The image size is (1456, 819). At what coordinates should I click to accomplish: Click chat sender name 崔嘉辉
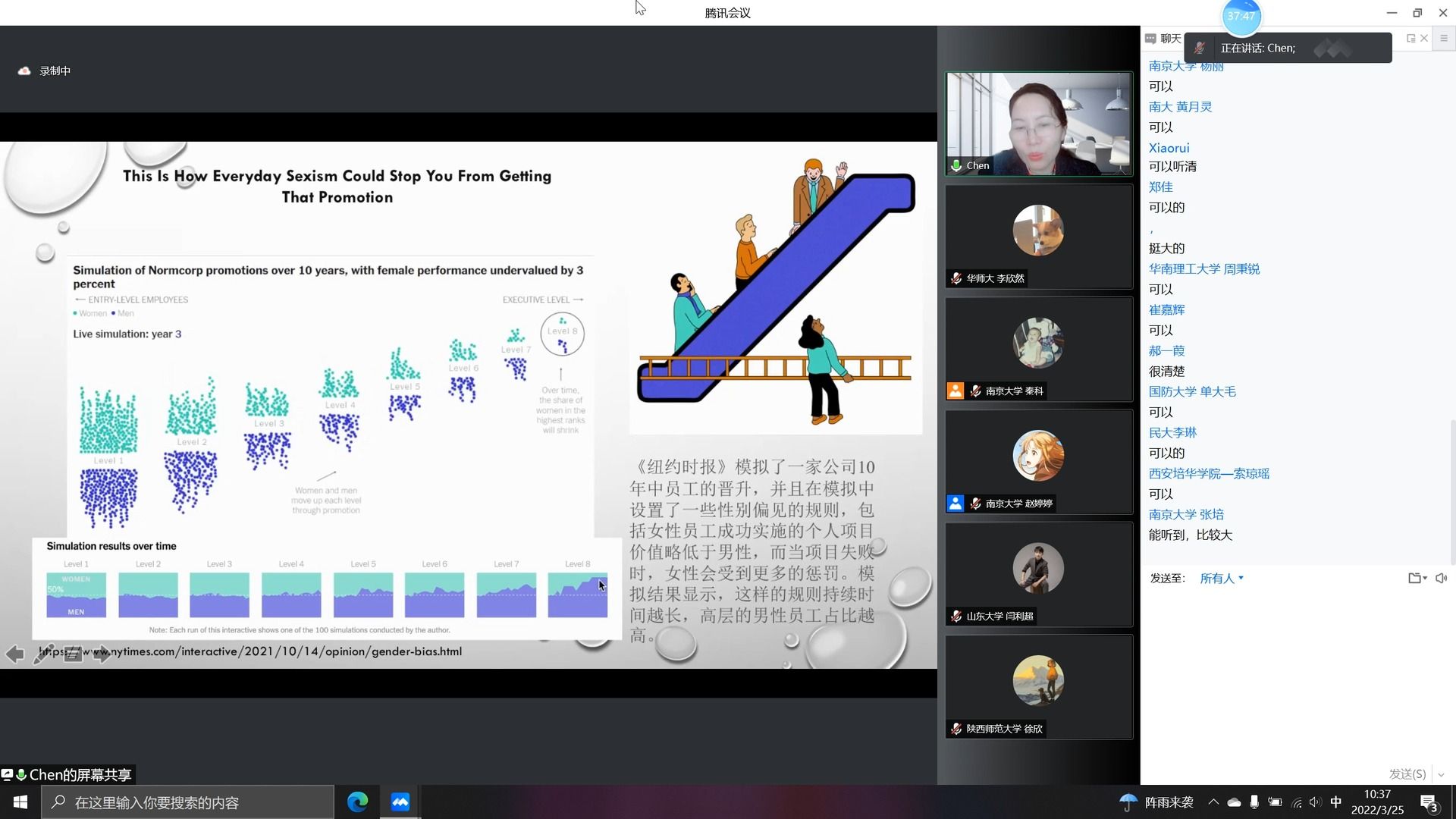pos(1166,309)
